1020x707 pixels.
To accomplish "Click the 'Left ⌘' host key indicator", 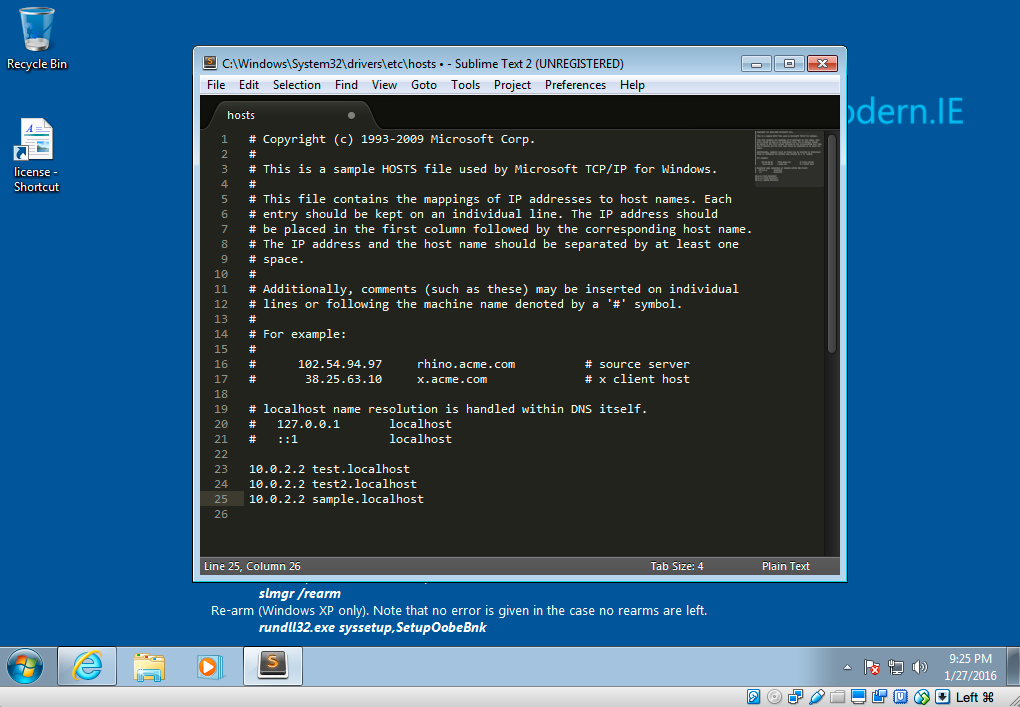I will click(x=974, y=697).
